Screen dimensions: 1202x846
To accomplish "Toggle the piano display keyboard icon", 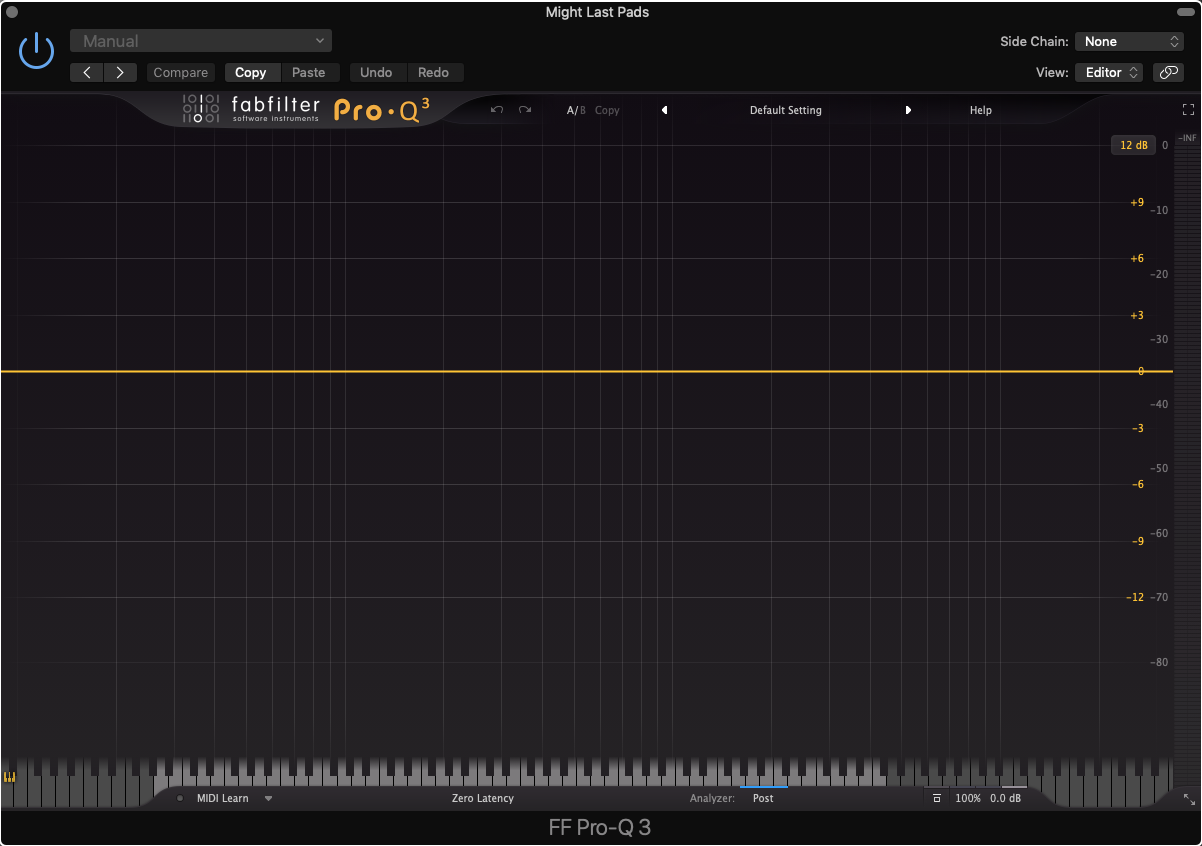I will click(x=10, y=777).
